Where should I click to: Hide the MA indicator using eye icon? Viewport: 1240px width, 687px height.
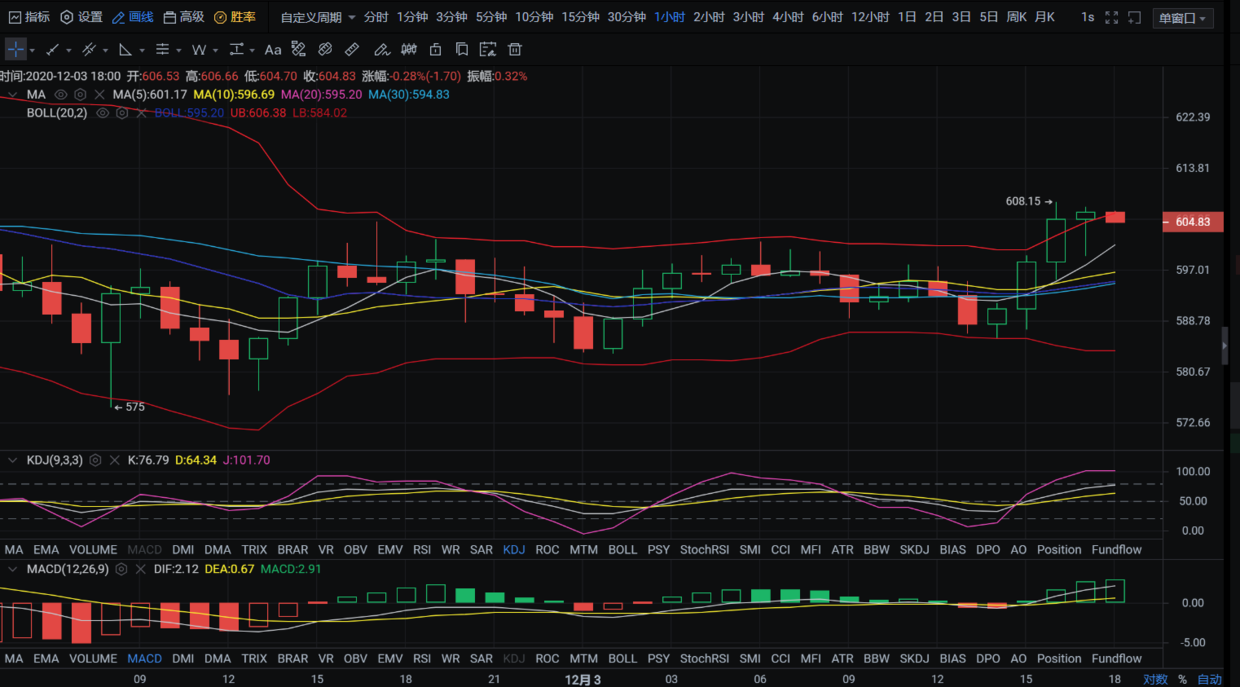(x=61, y=95)
